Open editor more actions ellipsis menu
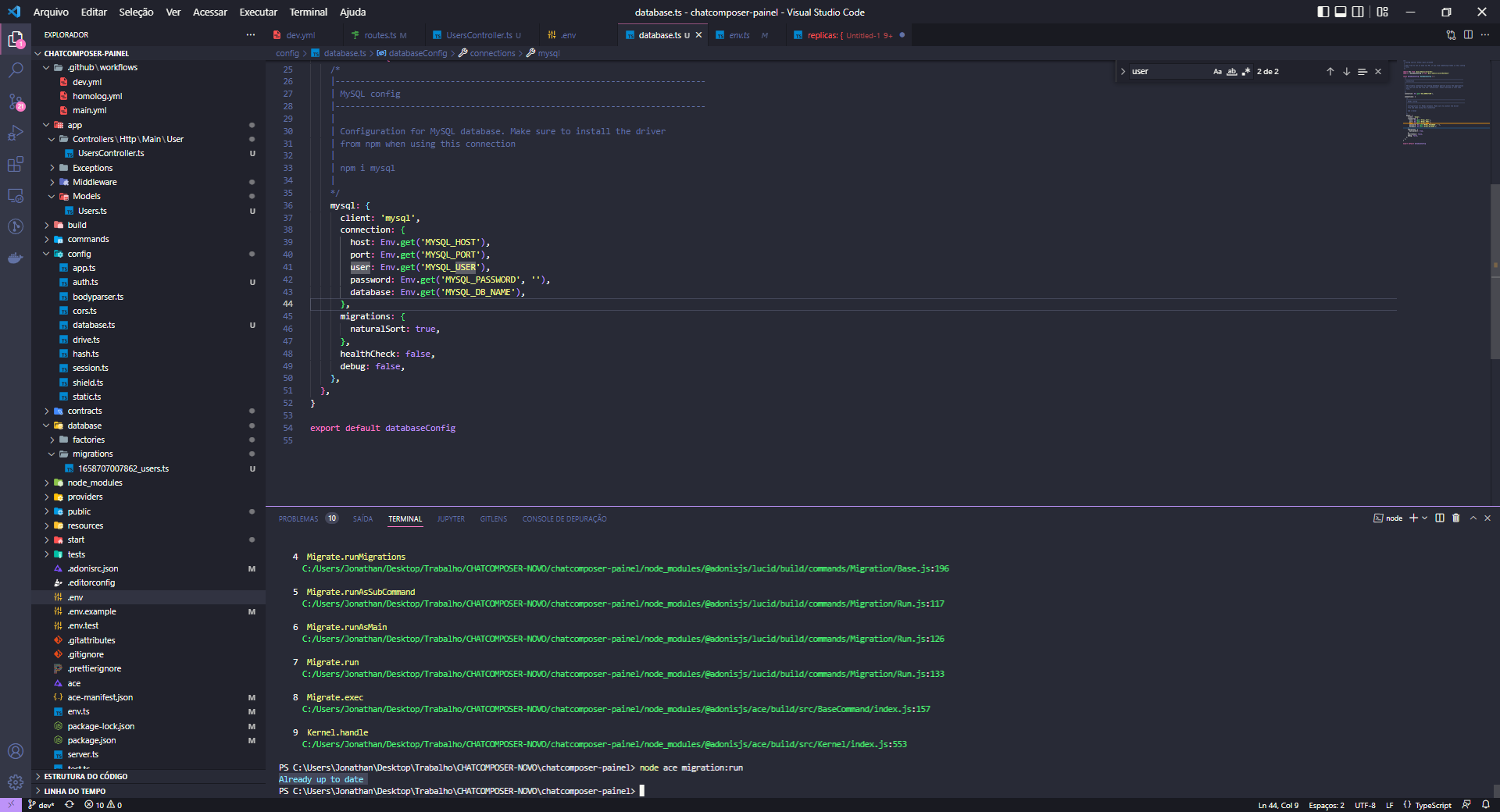Screen dimensions: 1500x812 [1485, 35]
